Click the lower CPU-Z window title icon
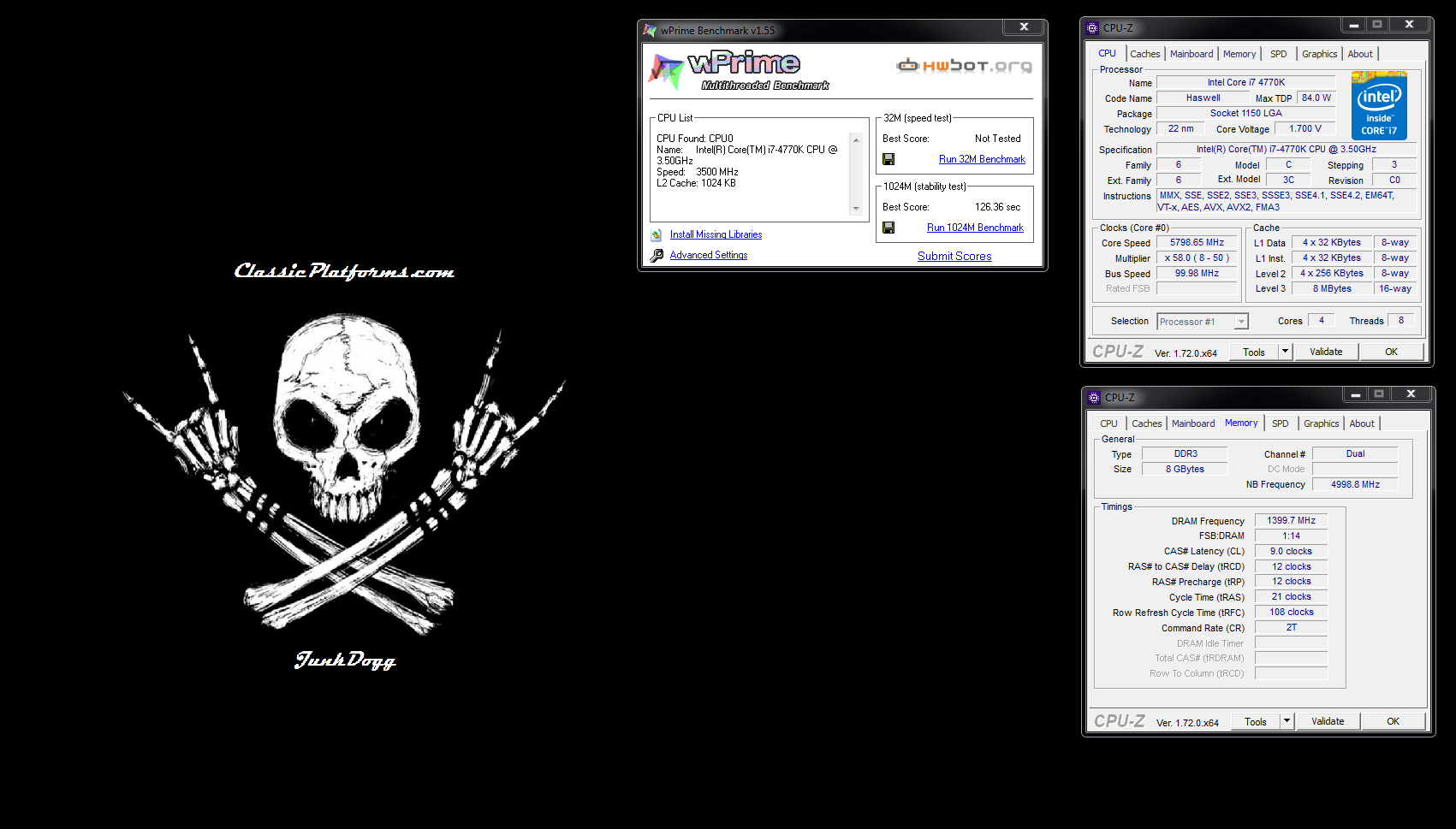 coord(1094,398)
